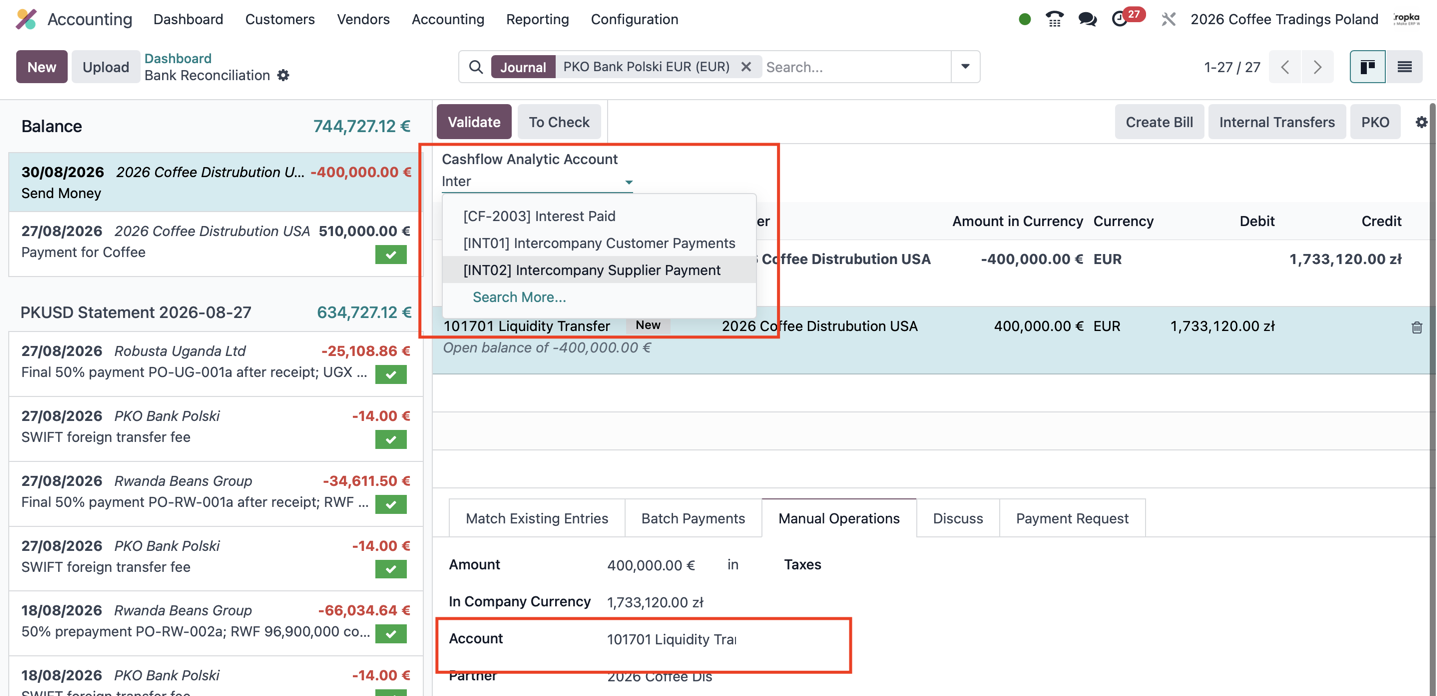Click the Upload button
The width and height of the screenshot is (1437, 696).
coord(106,67)
